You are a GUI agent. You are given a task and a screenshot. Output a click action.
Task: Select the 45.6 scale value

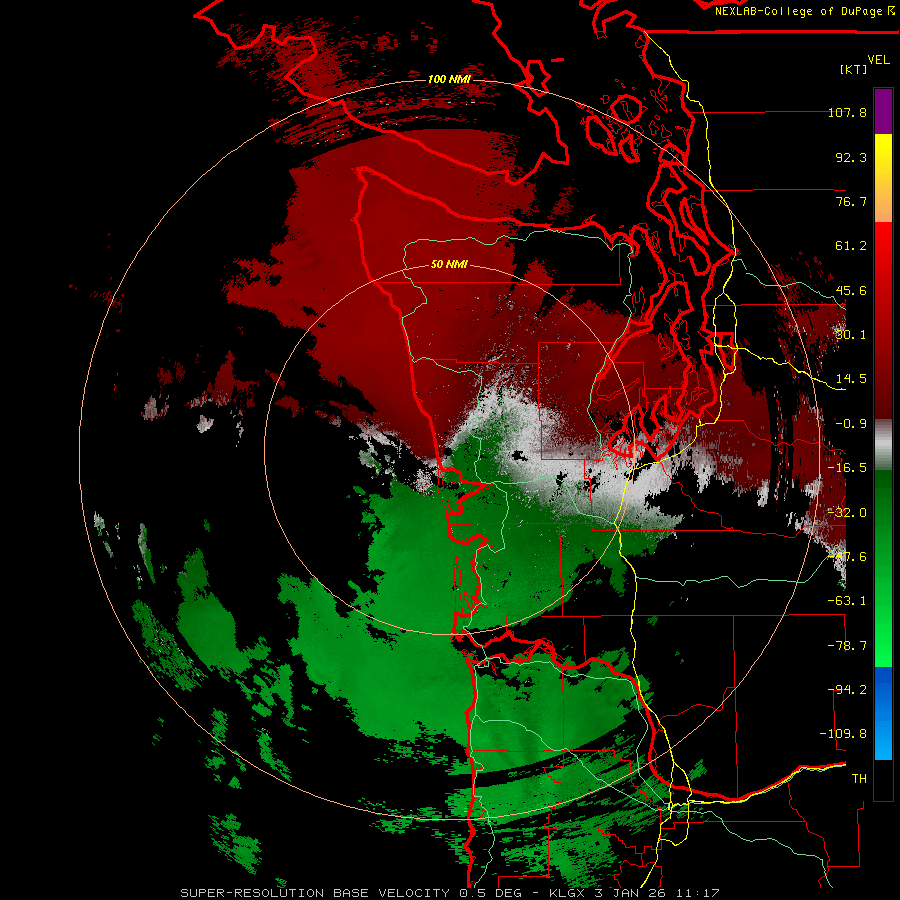click(851, 290)
